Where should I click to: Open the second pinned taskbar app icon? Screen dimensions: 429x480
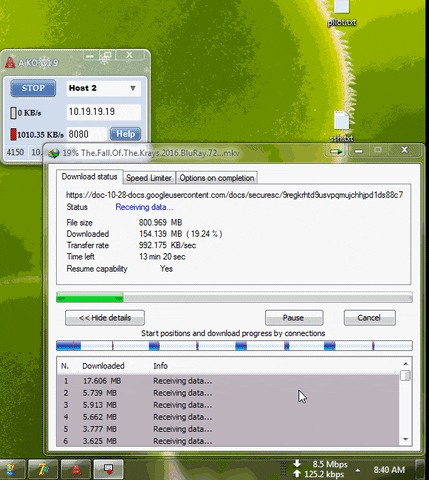[x=43, y=469]
